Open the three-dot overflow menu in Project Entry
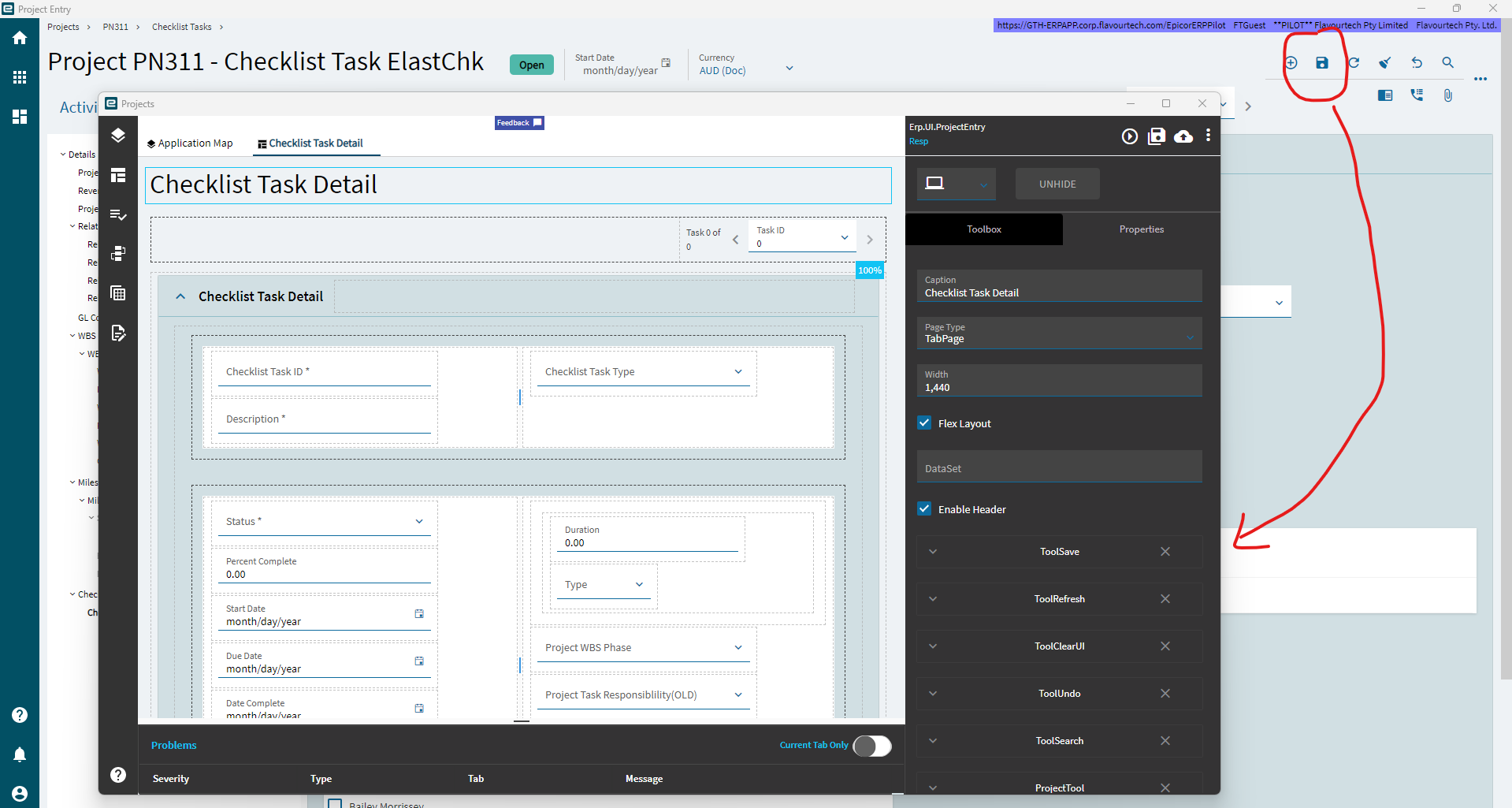Image resolution: width=1512 pixels, height=808 pixels. coord(1480,79)
